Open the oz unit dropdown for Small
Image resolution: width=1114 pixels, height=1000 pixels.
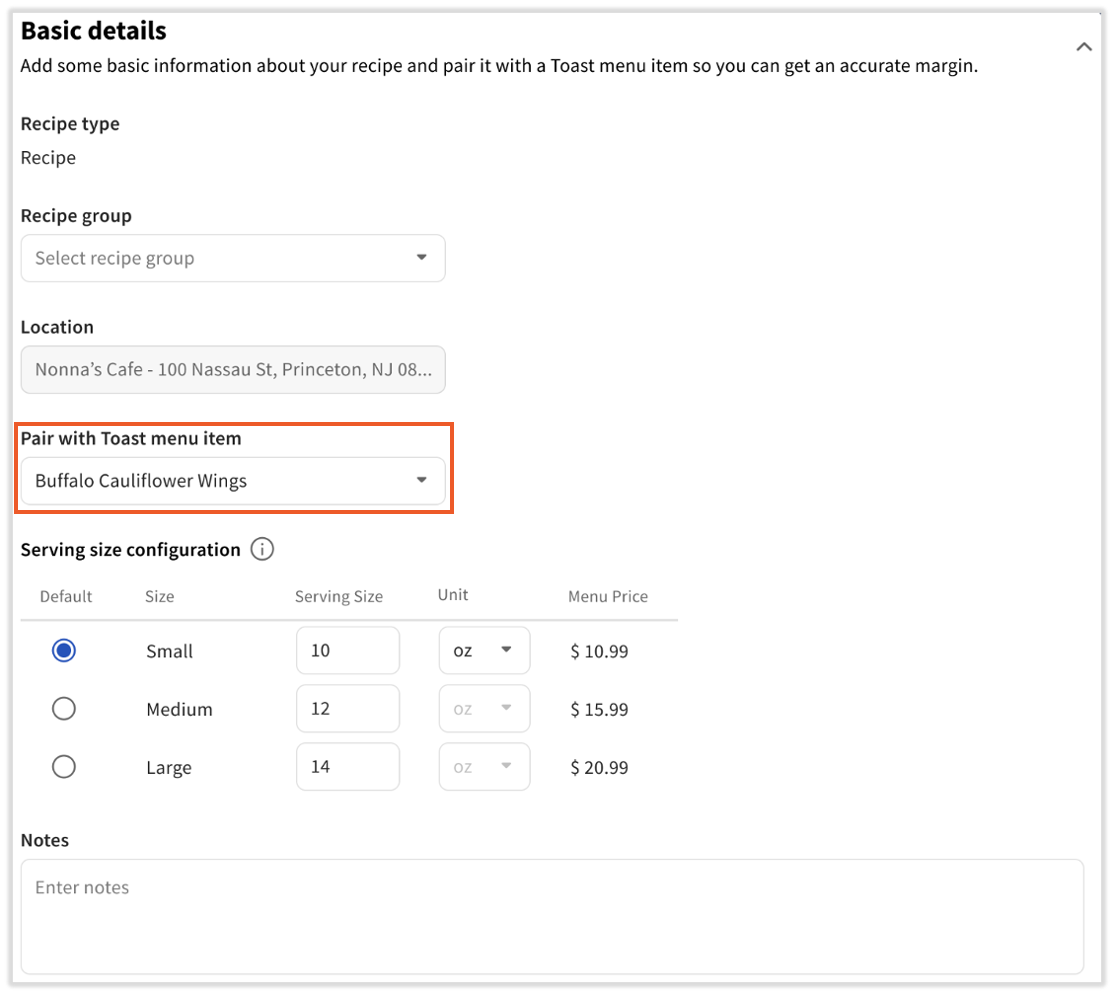tap(484, 651)
